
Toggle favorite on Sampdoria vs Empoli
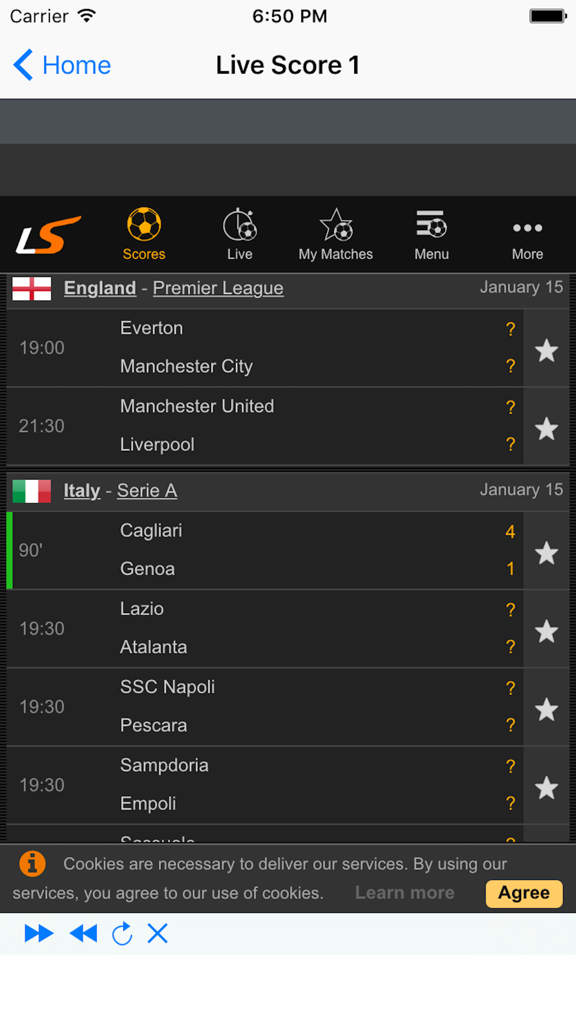point(546,788)
